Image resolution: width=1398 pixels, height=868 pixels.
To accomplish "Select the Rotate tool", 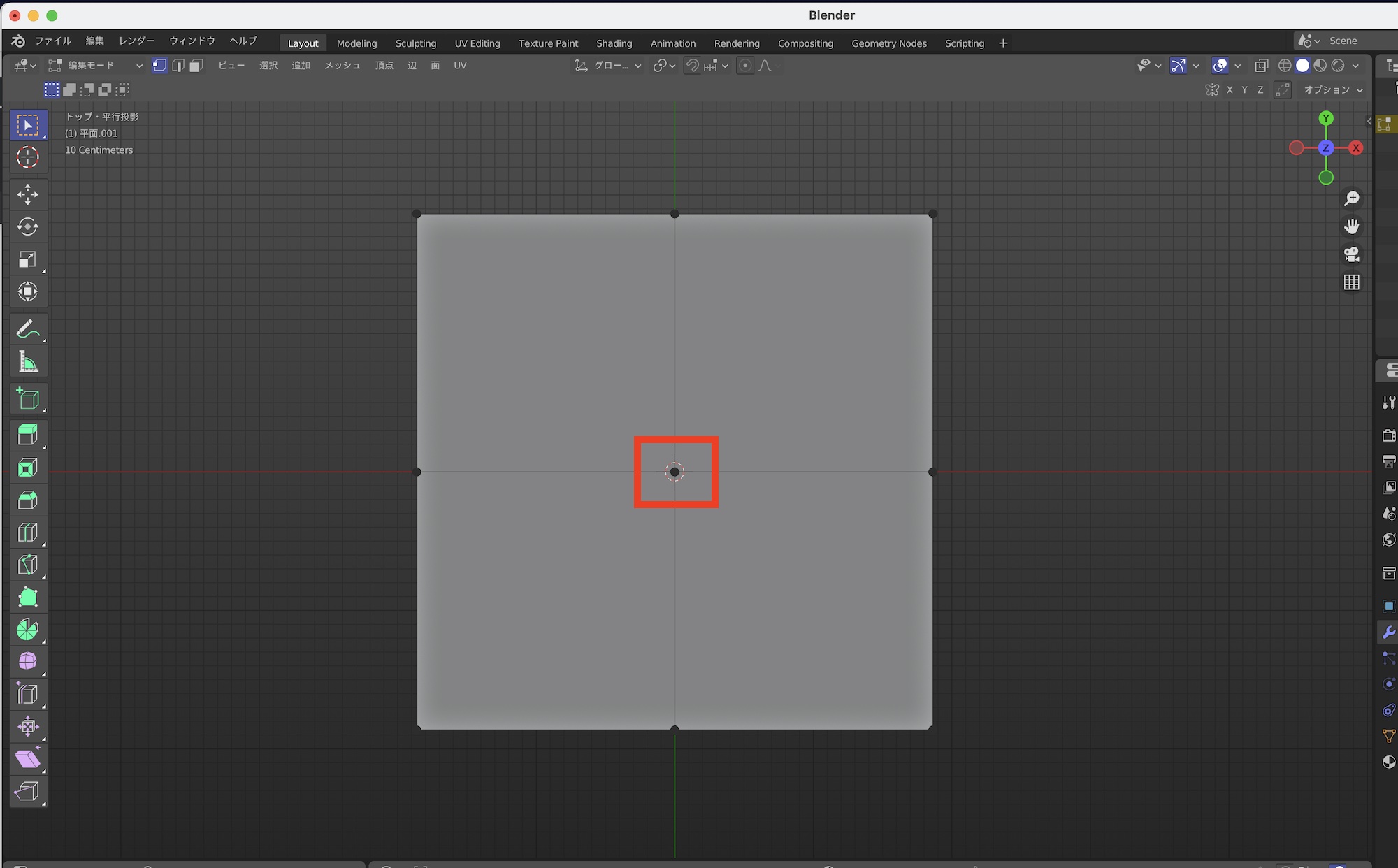I will (28, 227).
